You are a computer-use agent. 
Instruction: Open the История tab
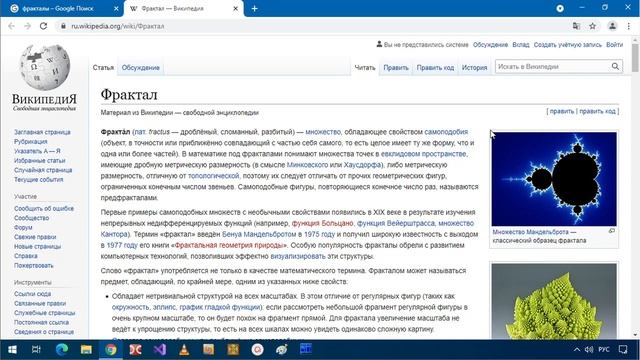(x=474, y=68)
